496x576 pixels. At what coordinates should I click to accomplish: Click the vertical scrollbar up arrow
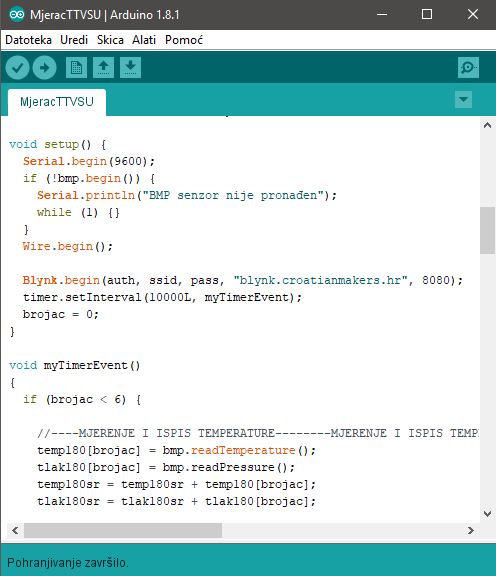click(x=488, y=126)
